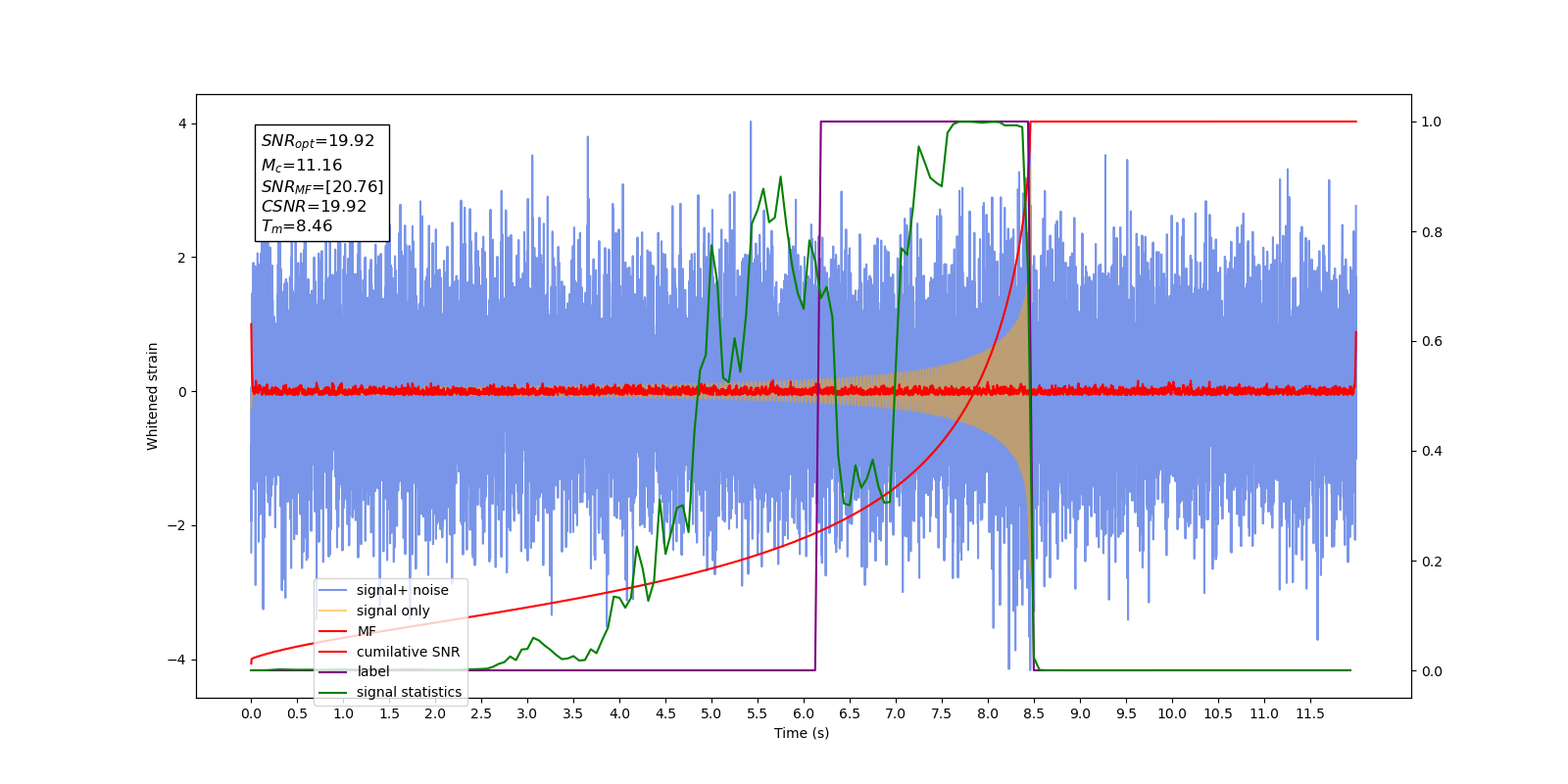Click the 3.5 tick on the time axis
Viewport: 1568px width, 784px height.
[x=573, y=713]
